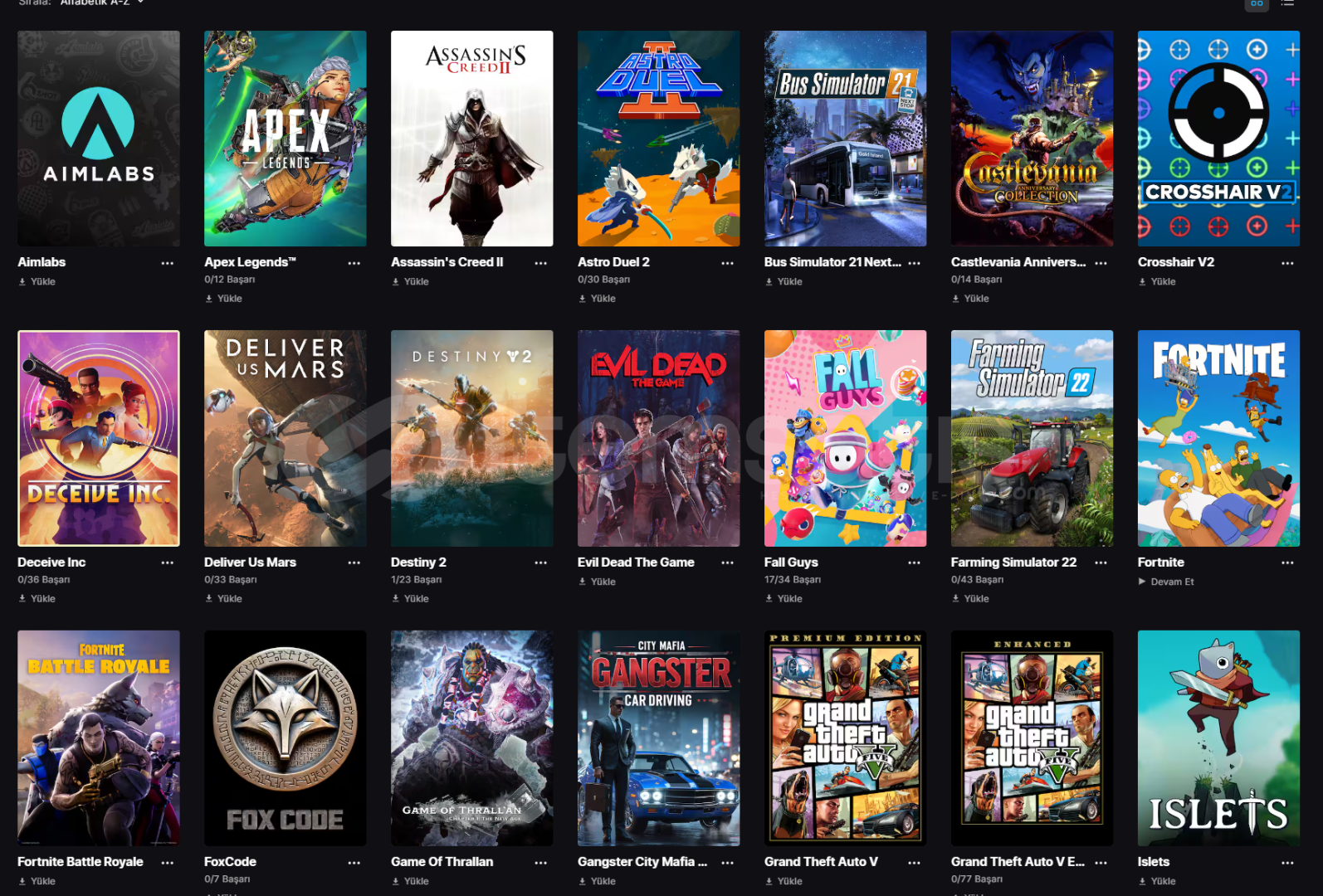This screenshot has width=1323, height=896.
Task: Click the ellipsis next to Fortnite
Action: 1287,562
